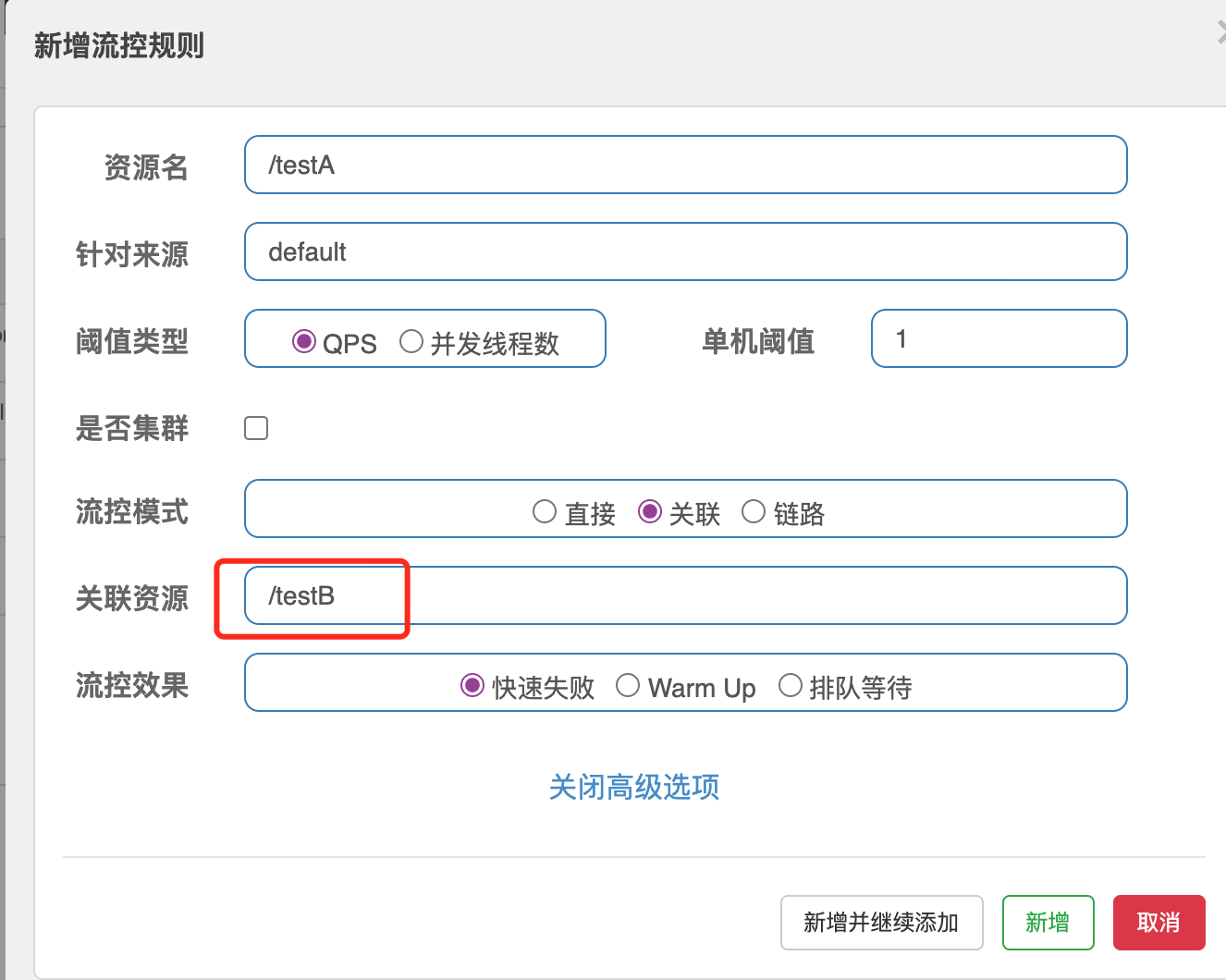
Task: Click the green 新增 button
Action: coord(1048,923)
